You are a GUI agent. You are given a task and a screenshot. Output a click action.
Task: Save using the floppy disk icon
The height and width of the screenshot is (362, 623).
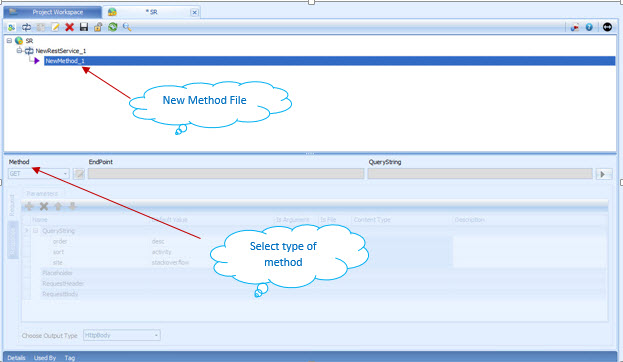coord(84,27)
